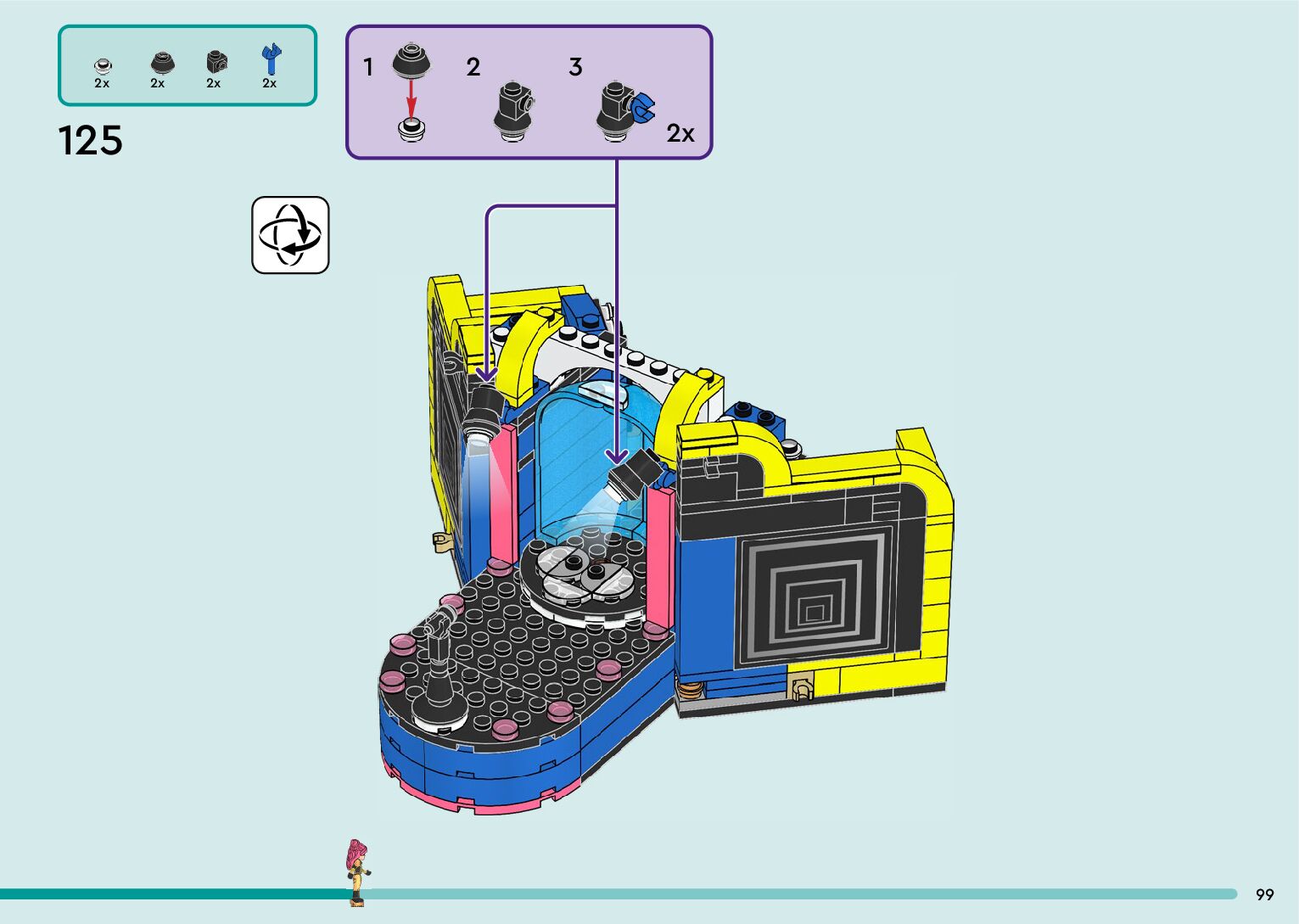Click the left spotlight on the model
This screenshot has width=1299, height=924.
click(484, 412)
